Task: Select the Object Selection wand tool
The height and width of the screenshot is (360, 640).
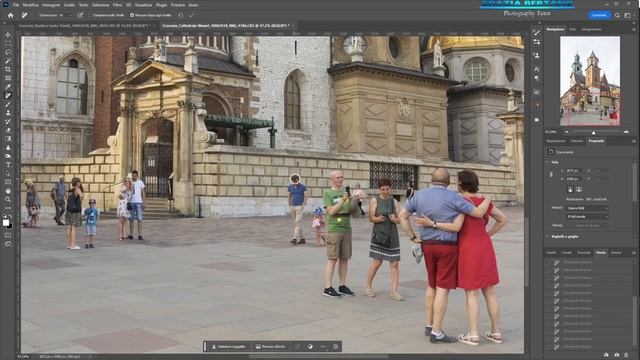Action: (x=8, y=61)
